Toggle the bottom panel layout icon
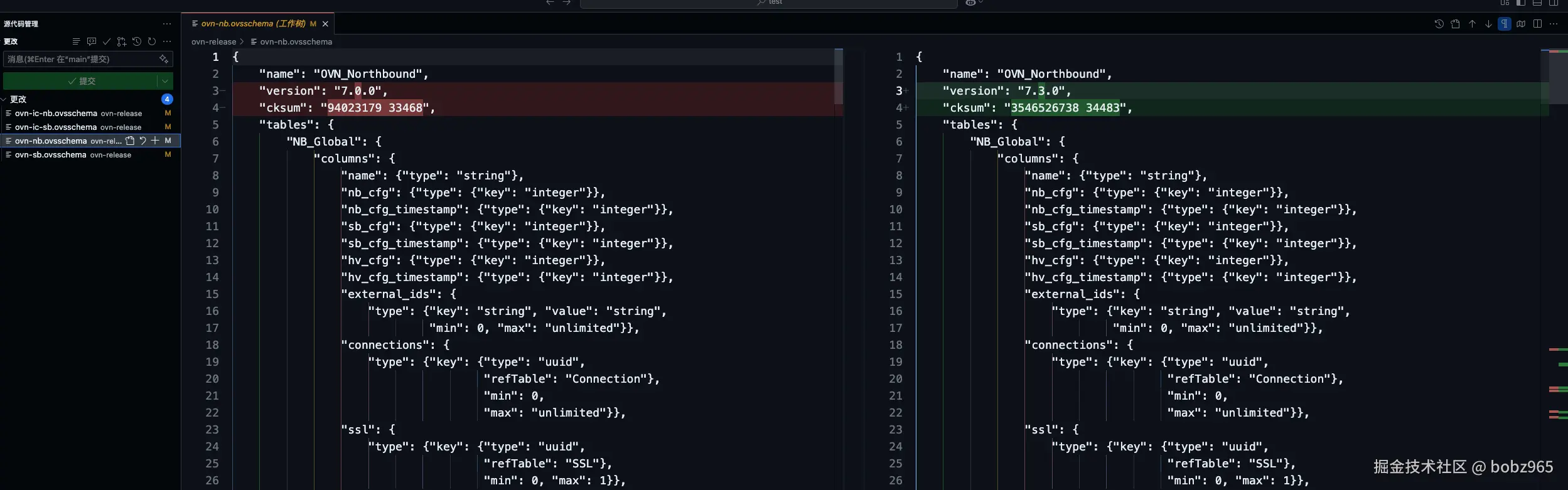Screen dimensions: 1568x490 pos(1537,3)
